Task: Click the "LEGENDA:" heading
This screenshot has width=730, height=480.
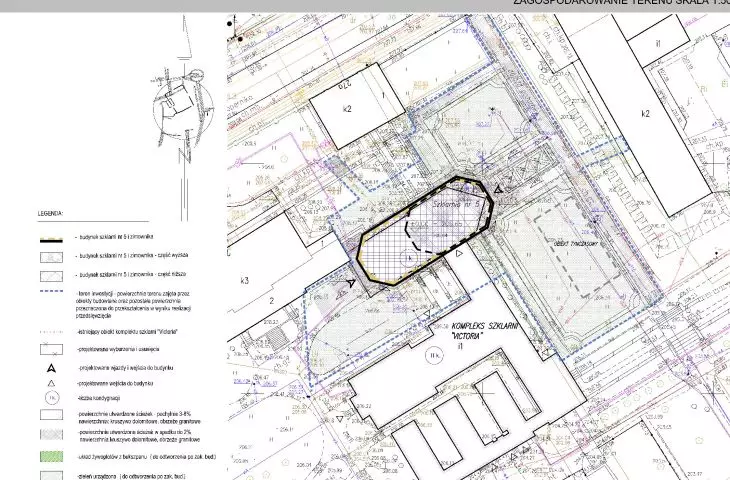Action: (x=50, y=214)
